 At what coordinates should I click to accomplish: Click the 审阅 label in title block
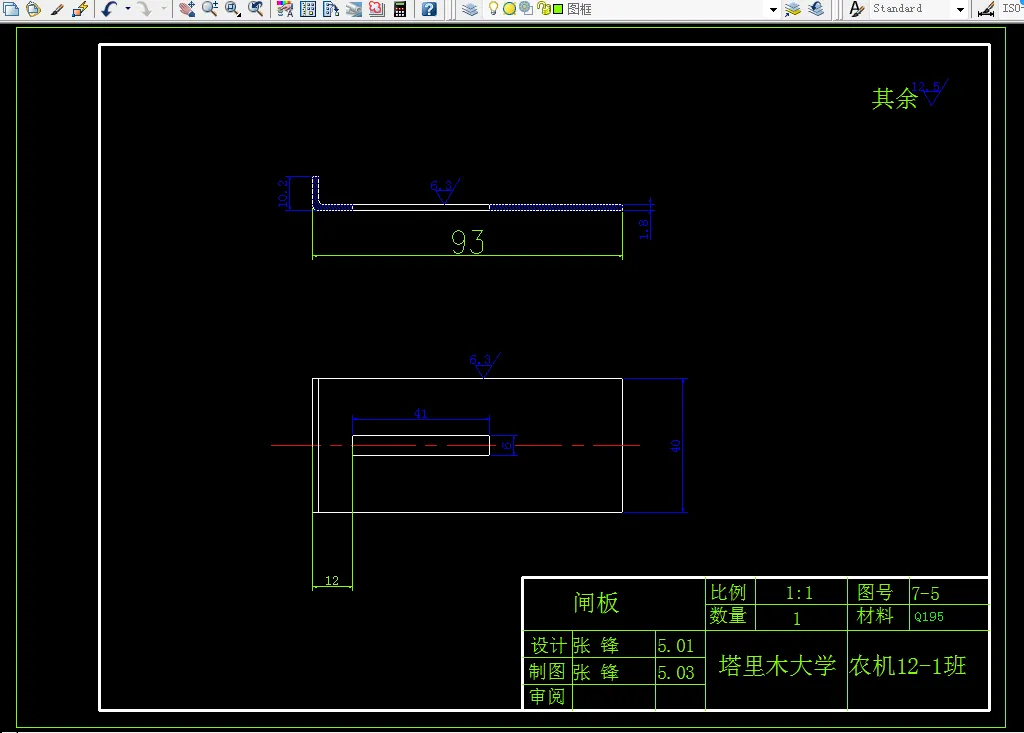tap(547, 696)
